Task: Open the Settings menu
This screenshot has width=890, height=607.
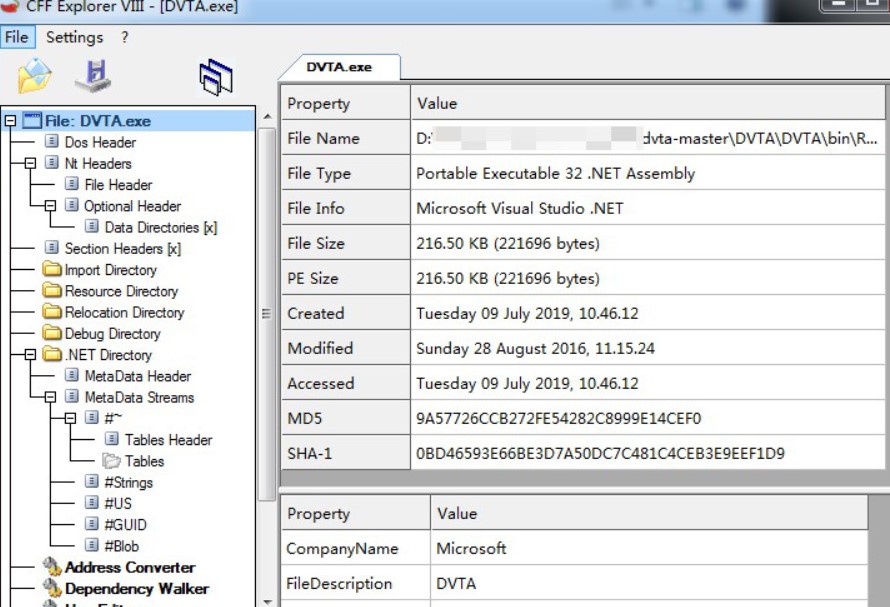Action: pyautogui.click(x=74, y=37)
